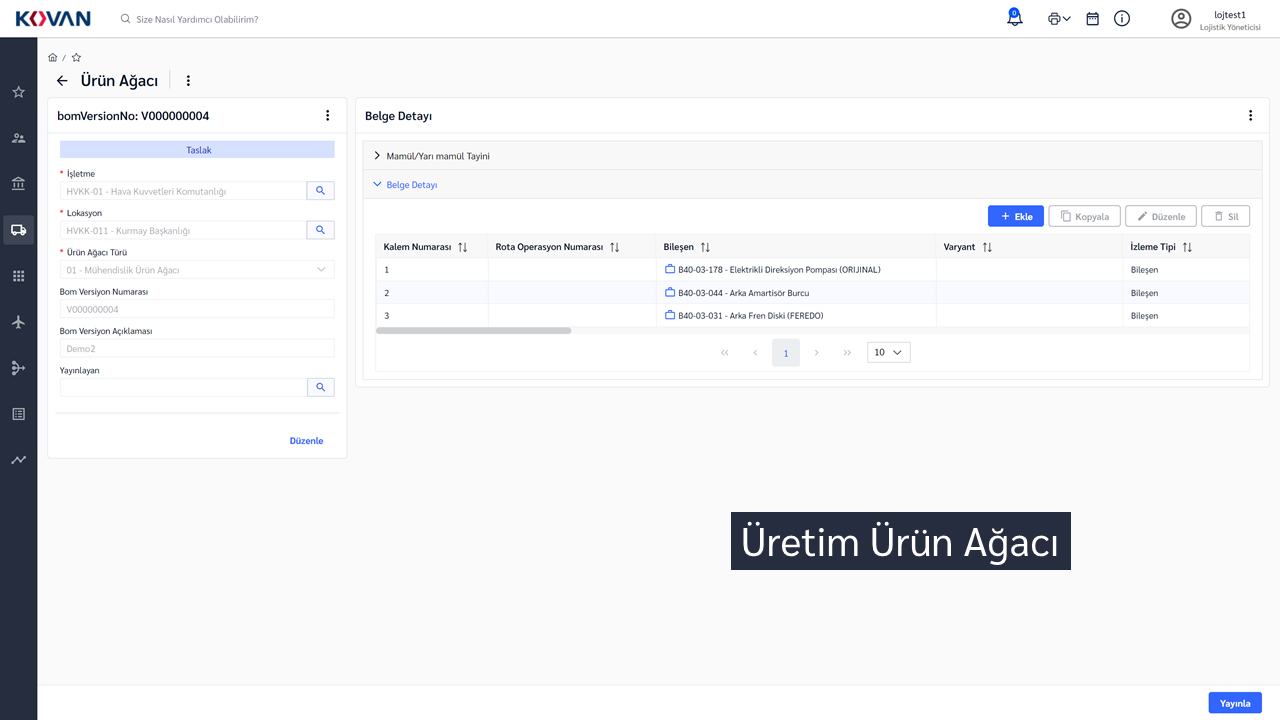Open the workflow branch sidebar icon
The image size is (1280, 720).
click(x=18, y=368)
